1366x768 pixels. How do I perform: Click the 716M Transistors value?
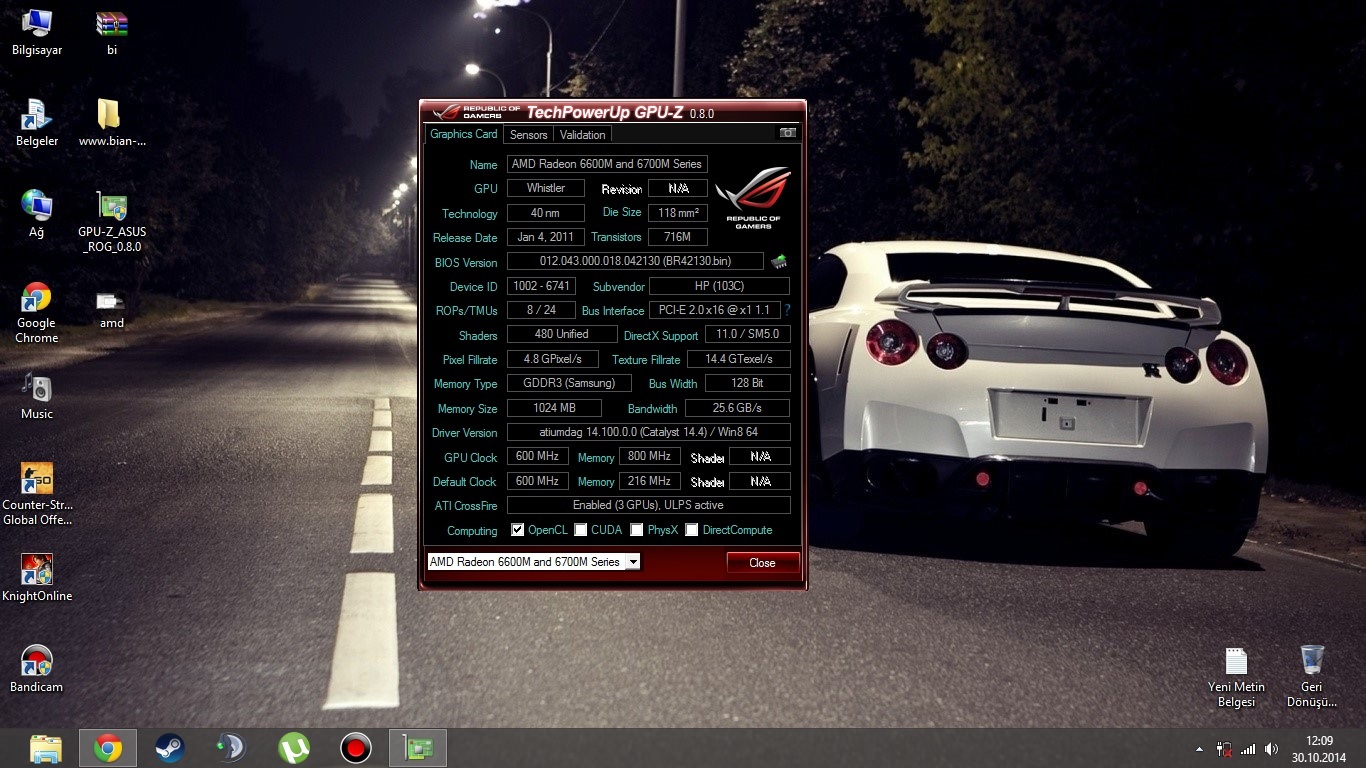click(x=678, y=237)
